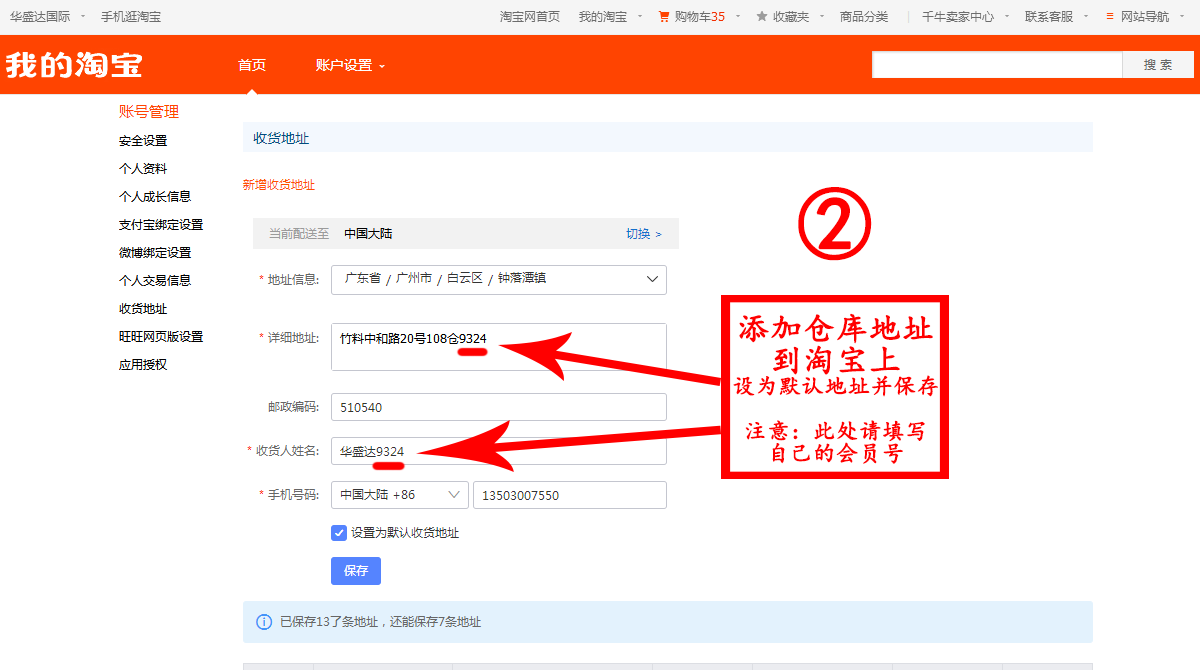Click the favorites star icon
The image size is (1200, 670).
tap(762, 16)
